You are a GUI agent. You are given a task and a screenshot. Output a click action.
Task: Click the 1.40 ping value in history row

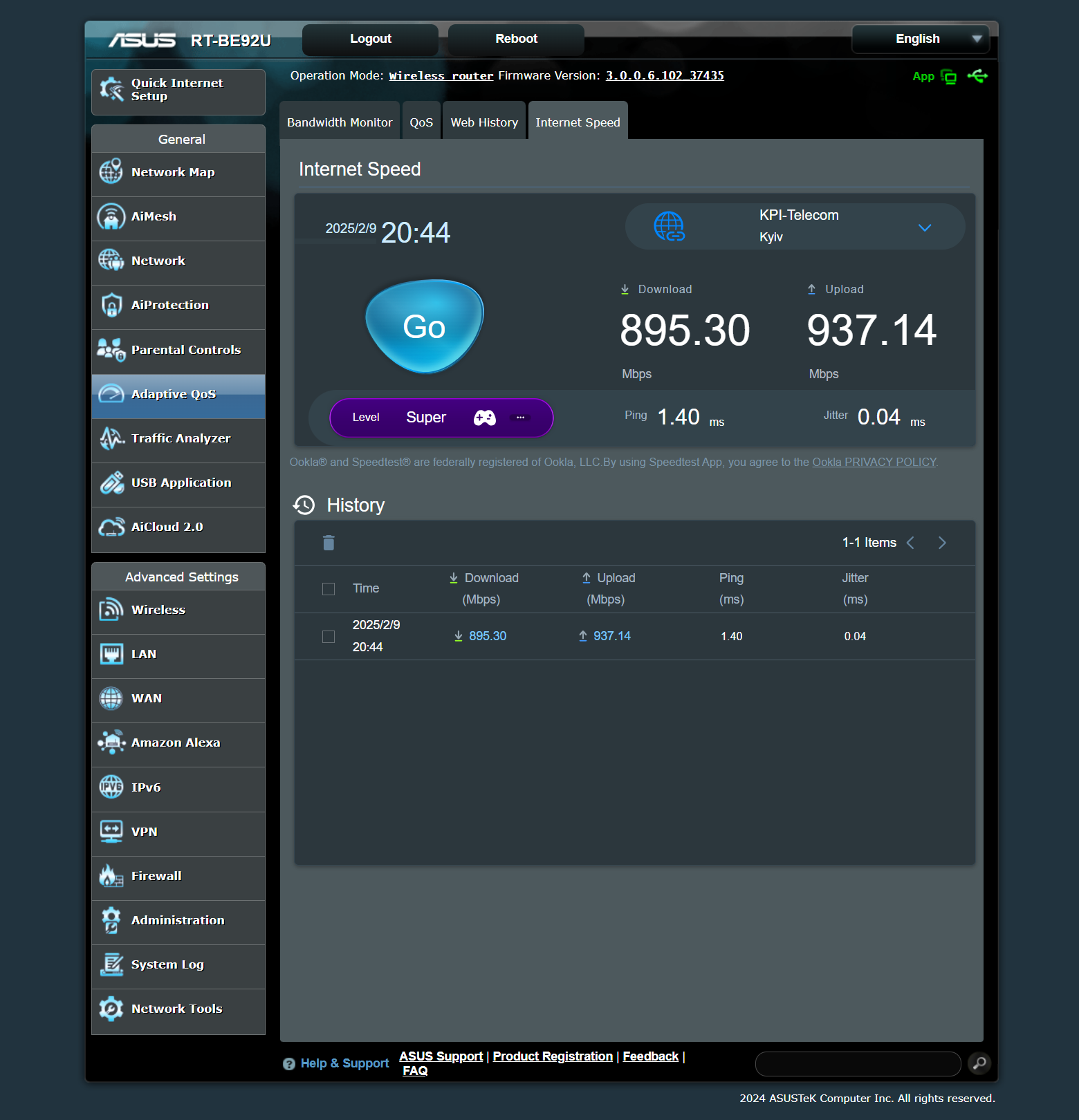pyautogui.click(x=732, y=636)
